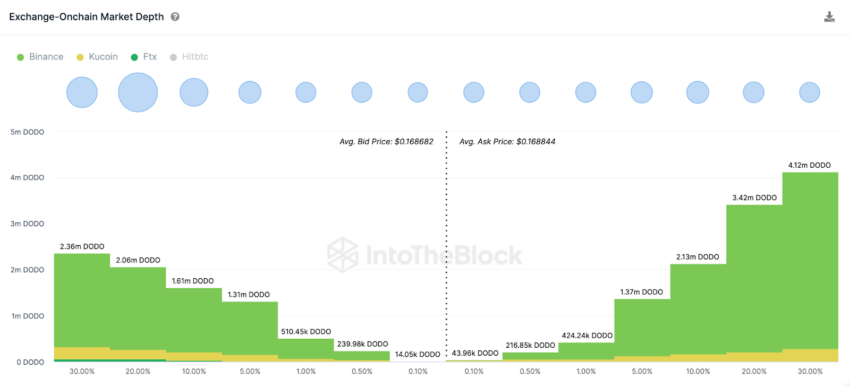Viewport: 850px width, 386px height.
Task: Toggle Binance series in legend
Action: [41, 57]
